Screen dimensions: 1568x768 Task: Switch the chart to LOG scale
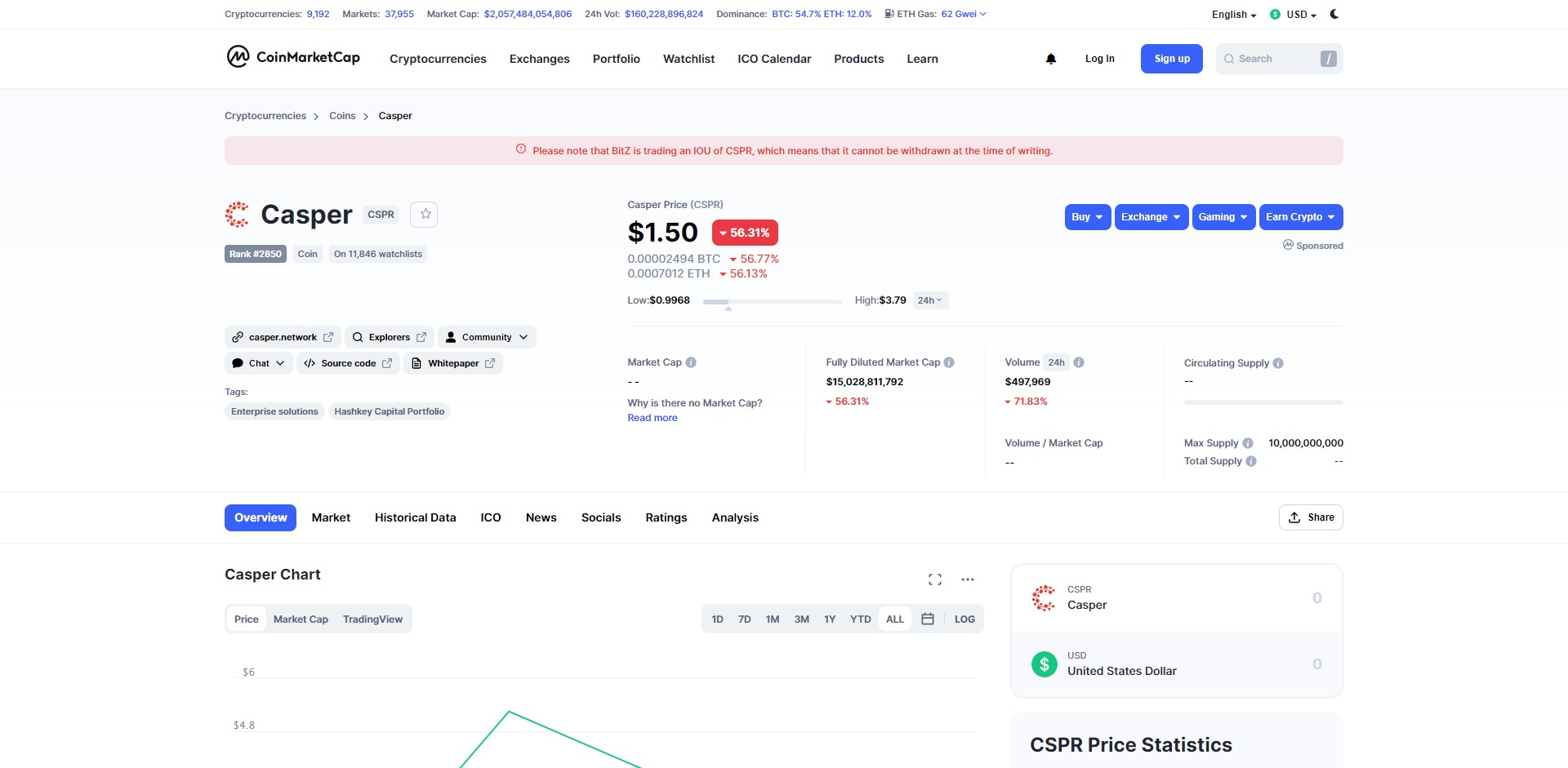[x=964, y=619]
